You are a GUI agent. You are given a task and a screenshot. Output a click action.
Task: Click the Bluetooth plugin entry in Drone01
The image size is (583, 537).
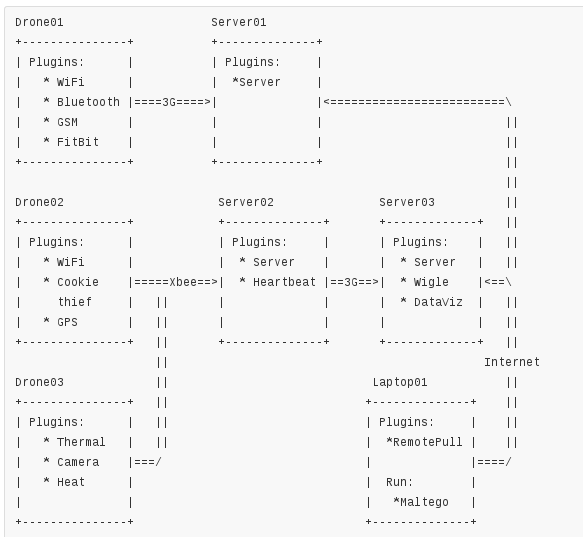[x=88, y=102]
